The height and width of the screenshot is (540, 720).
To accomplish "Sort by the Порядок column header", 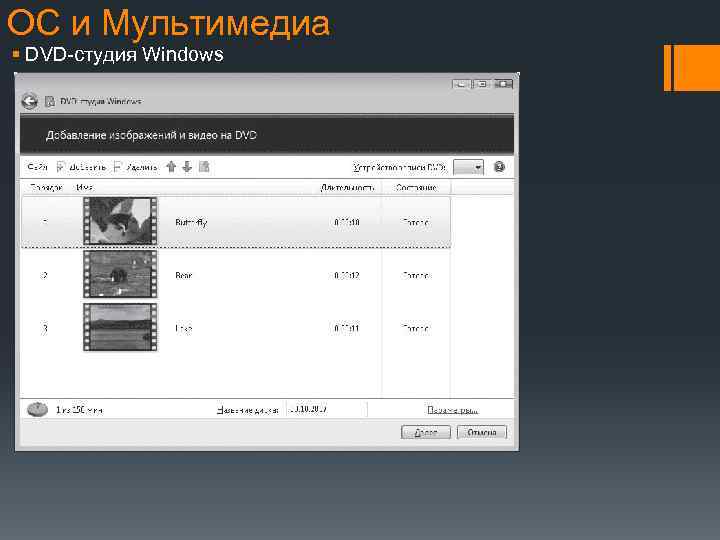I will tap(46, 187).
